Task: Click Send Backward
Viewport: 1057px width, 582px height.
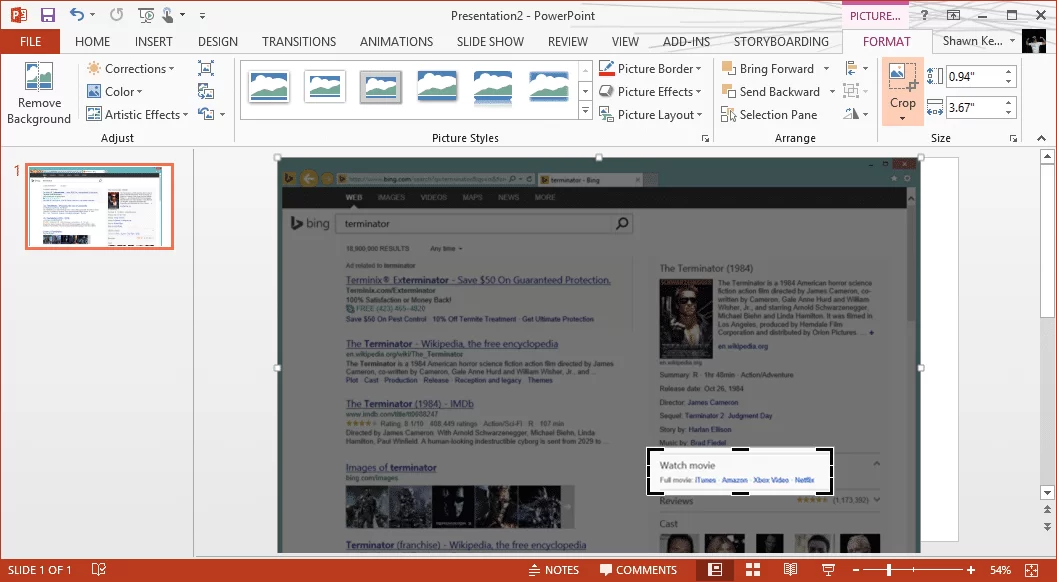Action: coord(771,92)
